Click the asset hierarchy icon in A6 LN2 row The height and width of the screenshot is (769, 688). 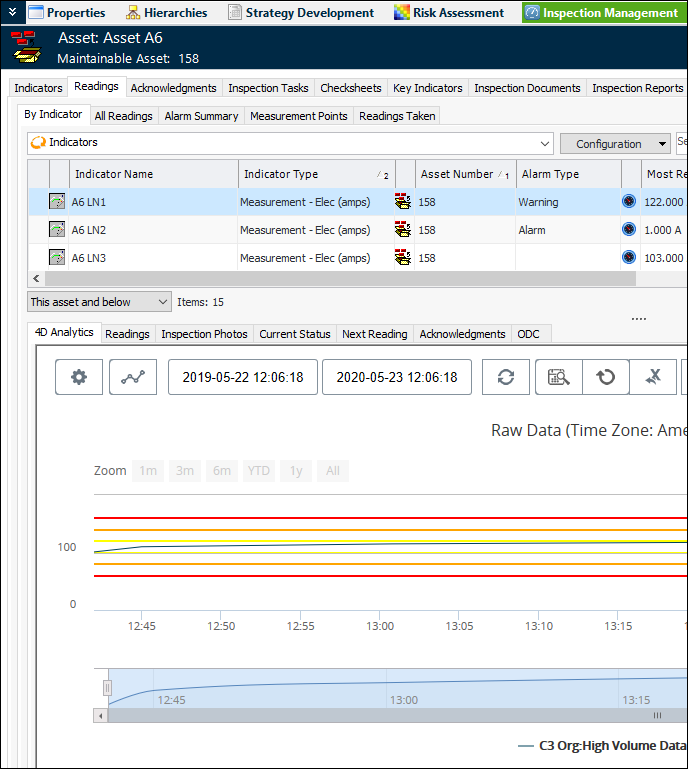(x=403, y=230)
